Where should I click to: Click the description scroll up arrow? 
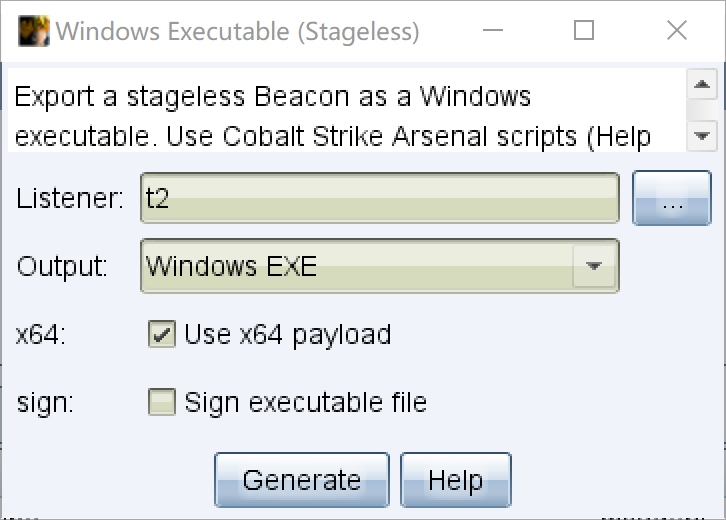click(x=702, y=84)
